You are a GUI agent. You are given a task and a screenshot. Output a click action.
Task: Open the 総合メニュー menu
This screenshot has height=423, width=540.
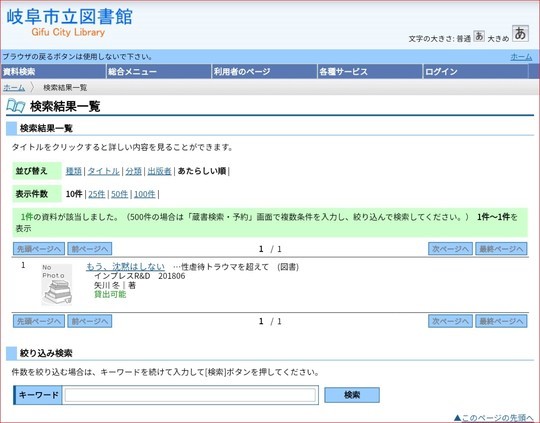click(x=159, y=71)
